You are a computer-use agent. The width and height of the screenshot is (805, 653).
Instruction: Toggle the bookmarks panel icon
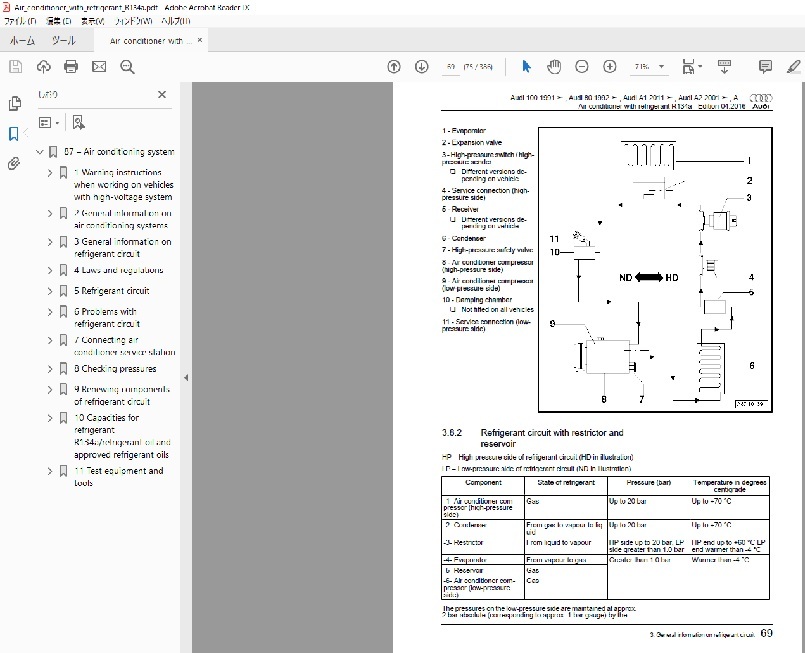14,134
